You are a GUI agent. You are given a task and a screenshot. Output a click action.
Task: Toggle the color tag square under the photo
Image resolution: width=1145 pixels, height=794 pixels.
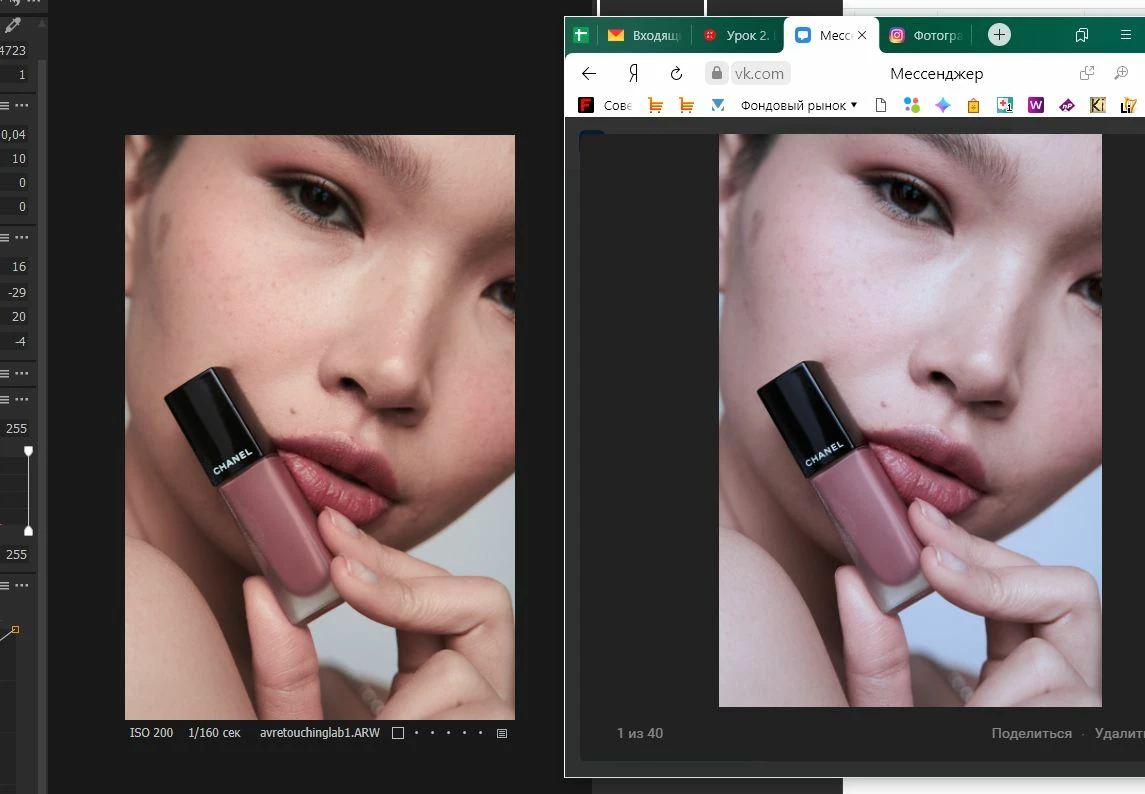point(398,733)
